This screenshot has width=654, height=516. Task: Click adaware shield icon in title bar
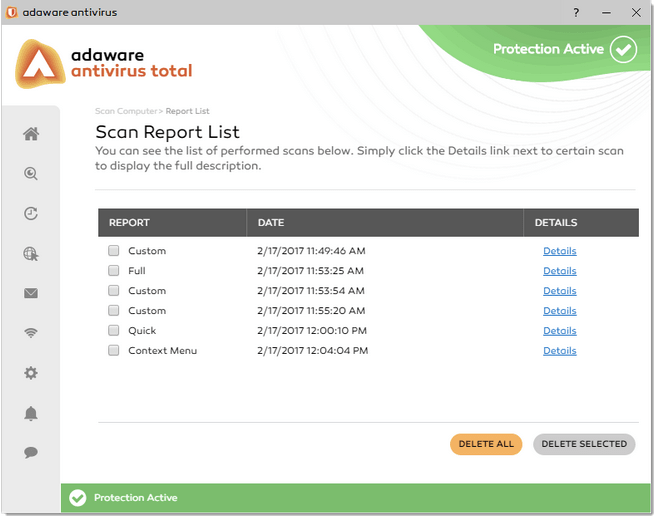[x=12, y=13]
